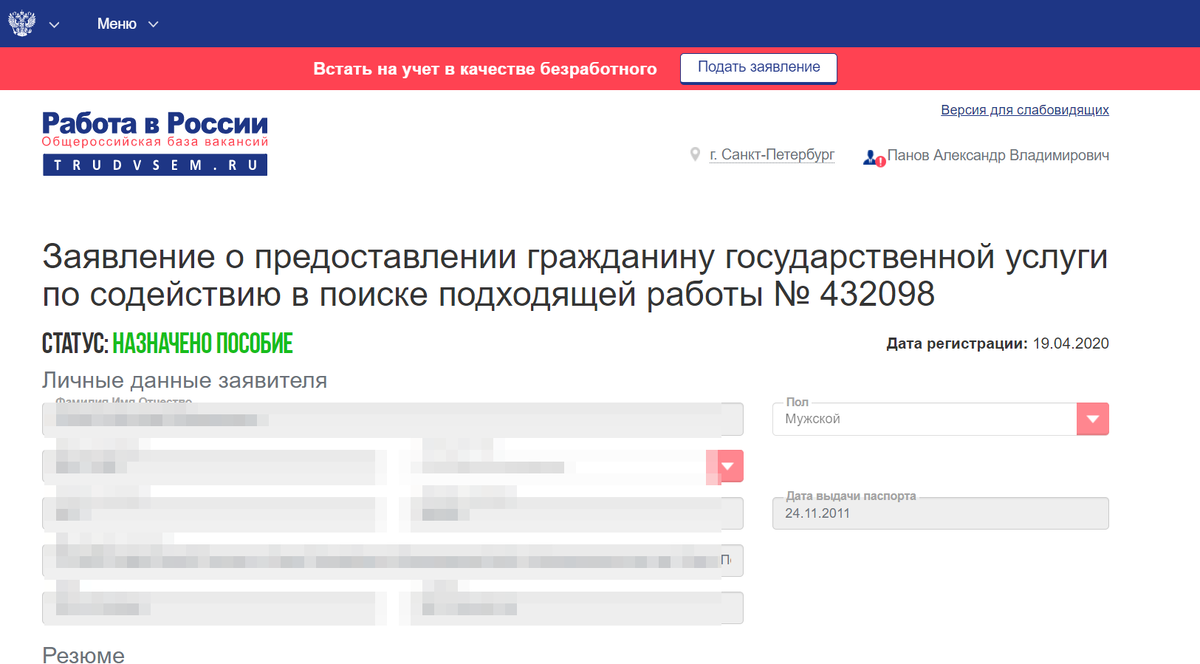The height and width of the screenshot is (664, 1200).
Task: Click the Russian coat of arms icon
Action: pos(22,22)
